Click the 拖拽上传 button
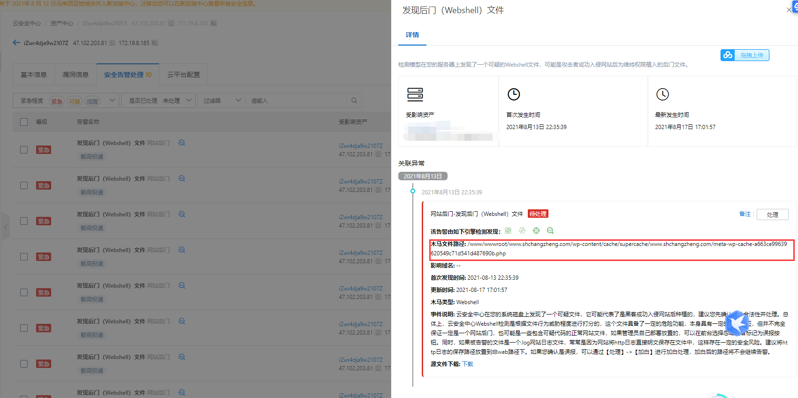 pyautogui.click(x=745, y=55)
